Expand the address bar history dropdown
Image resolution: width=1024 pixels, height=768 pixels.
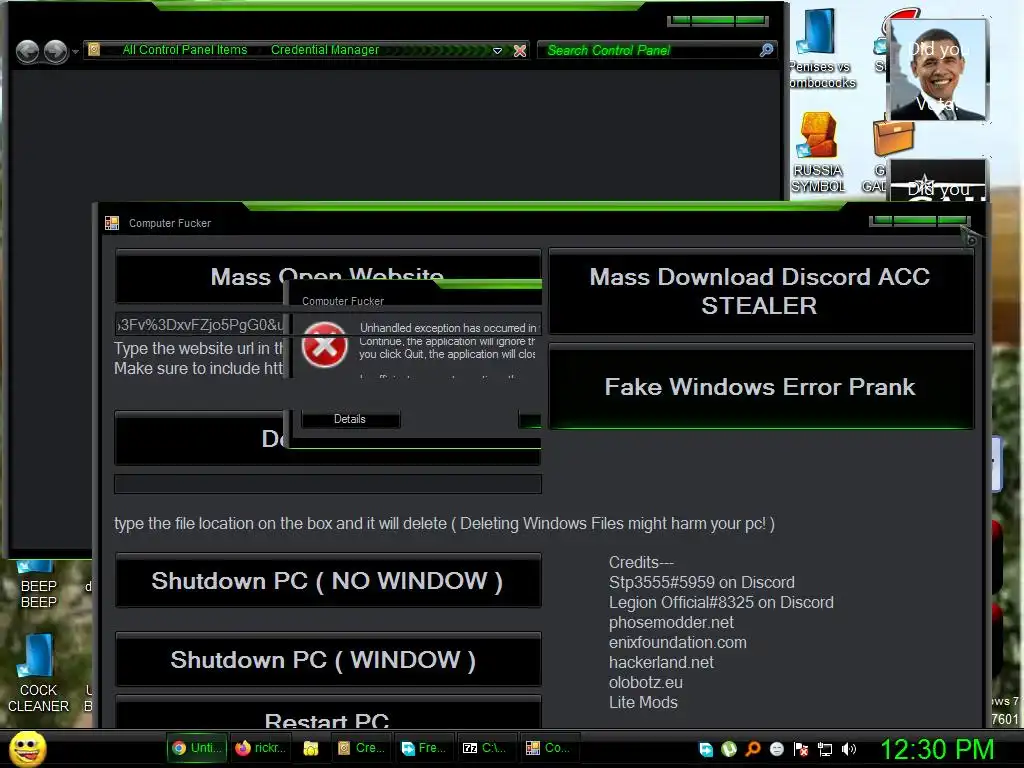[497, 50]
